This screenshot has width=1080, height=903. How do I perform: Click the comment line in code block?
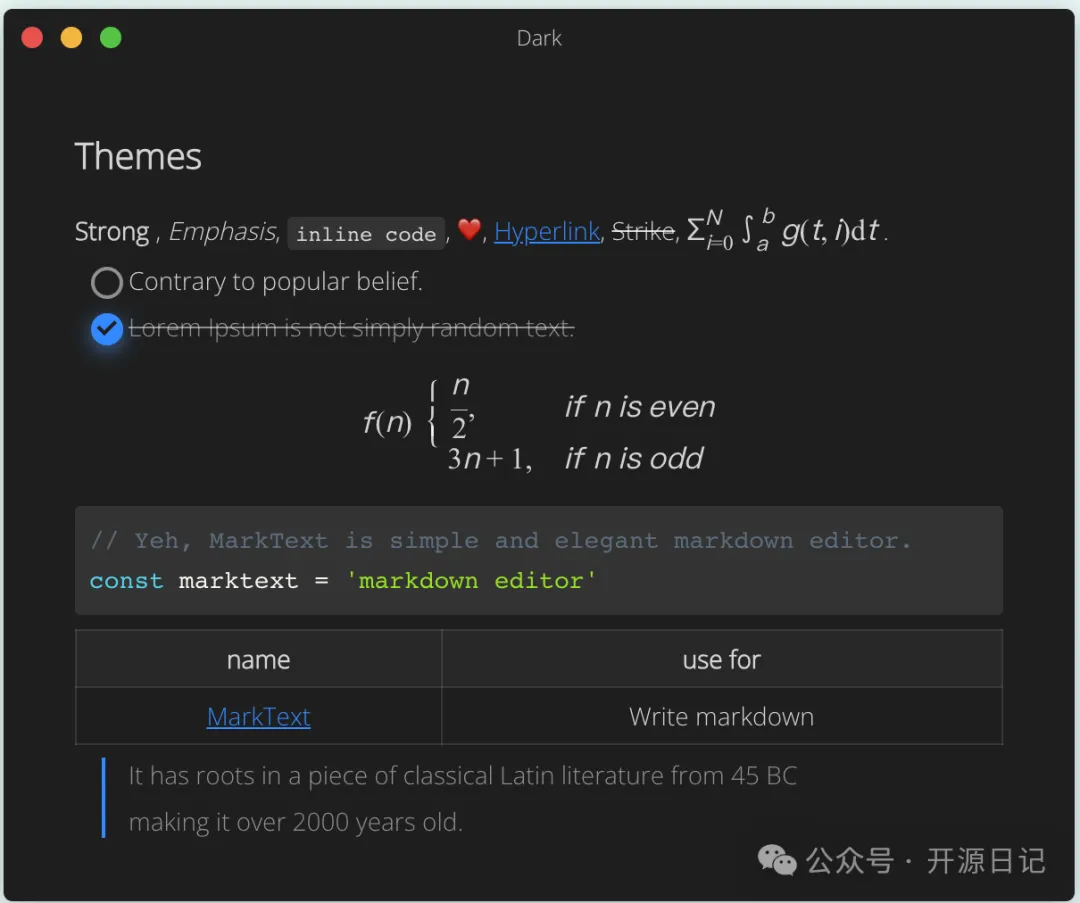click(500, 541)
